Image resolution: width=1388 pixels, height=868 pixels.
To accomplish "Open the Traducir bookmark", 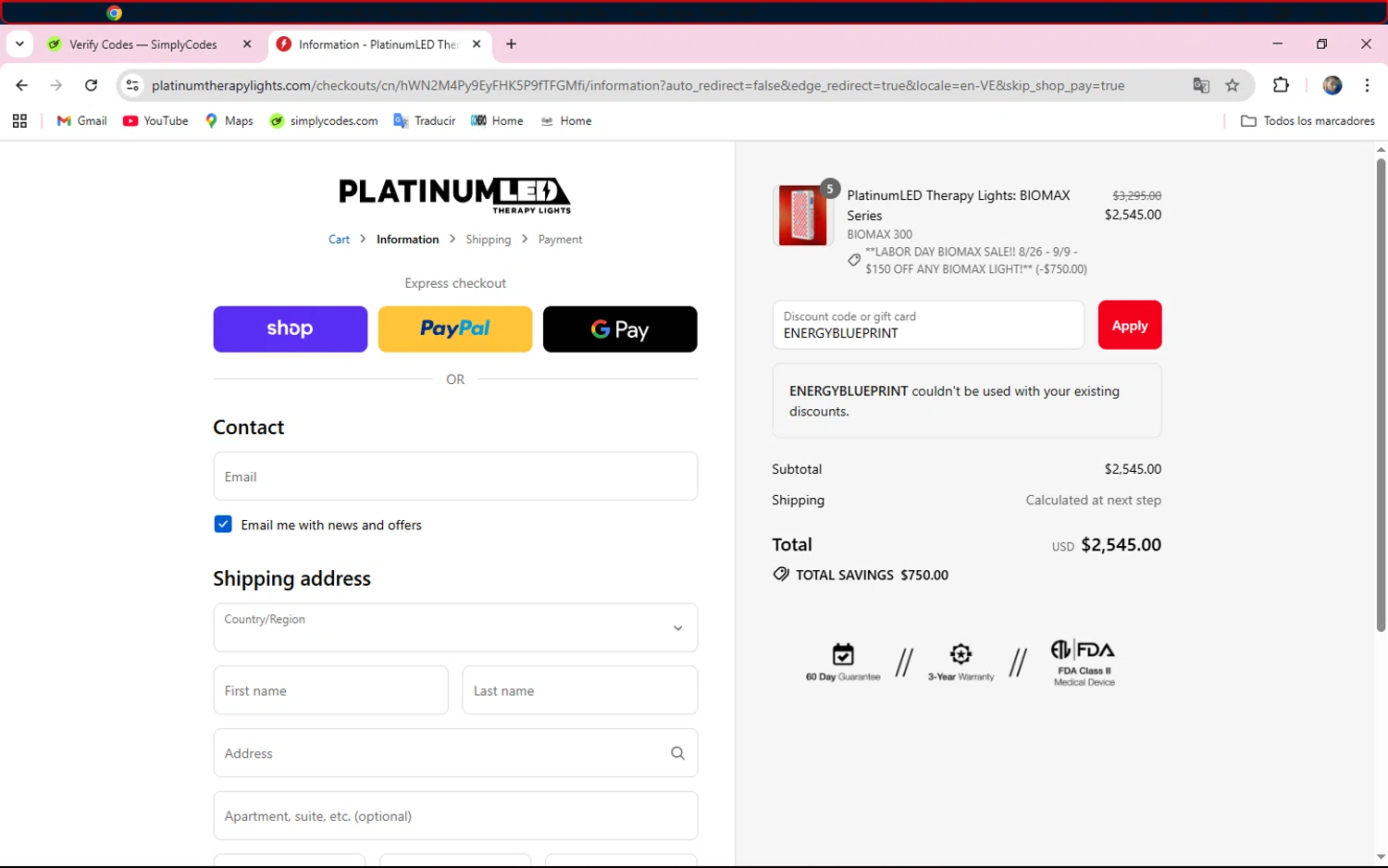I will (425, 121).
